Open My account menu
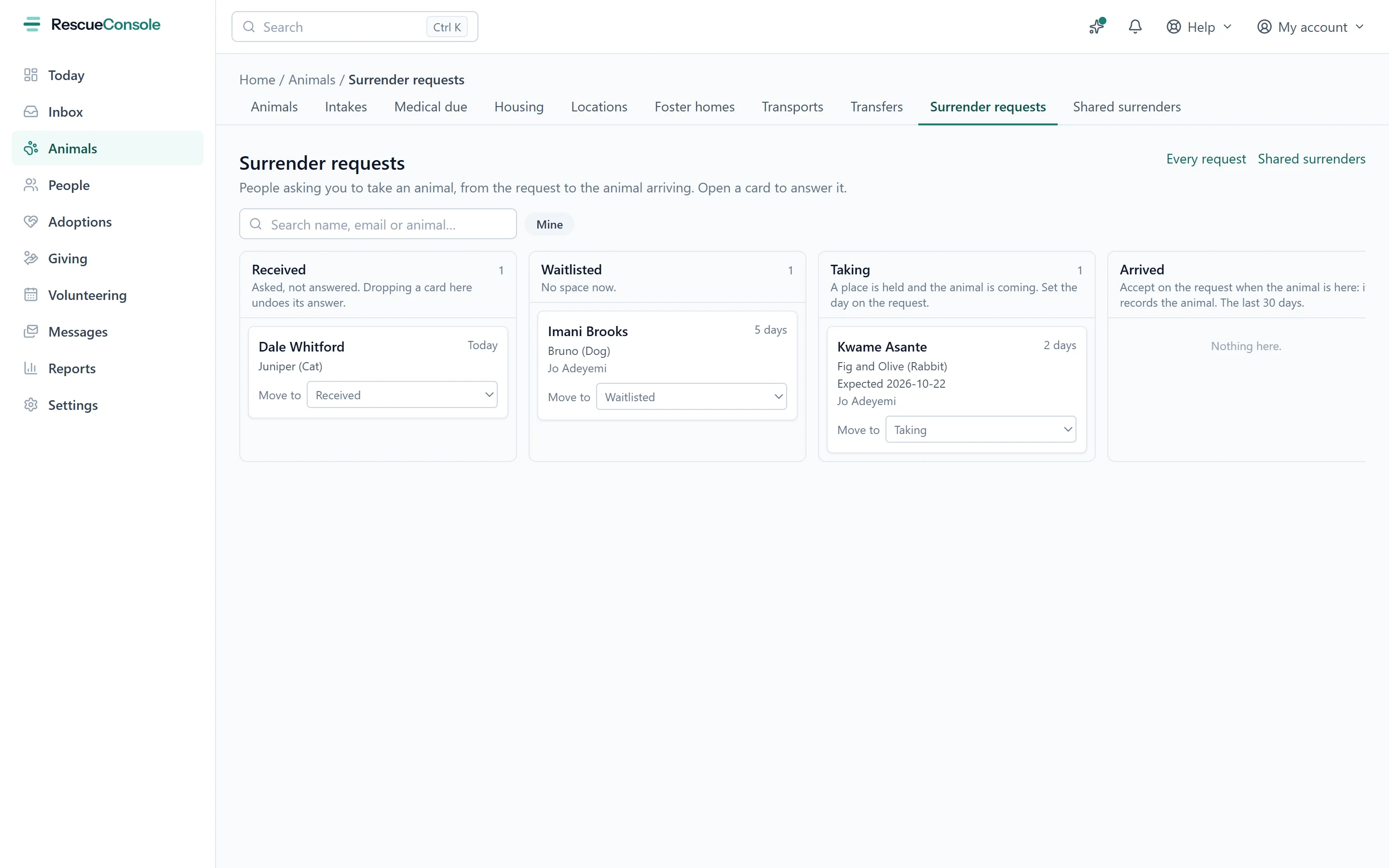This screenshot has width=1389, height=868. click(x=1310, y=27)
